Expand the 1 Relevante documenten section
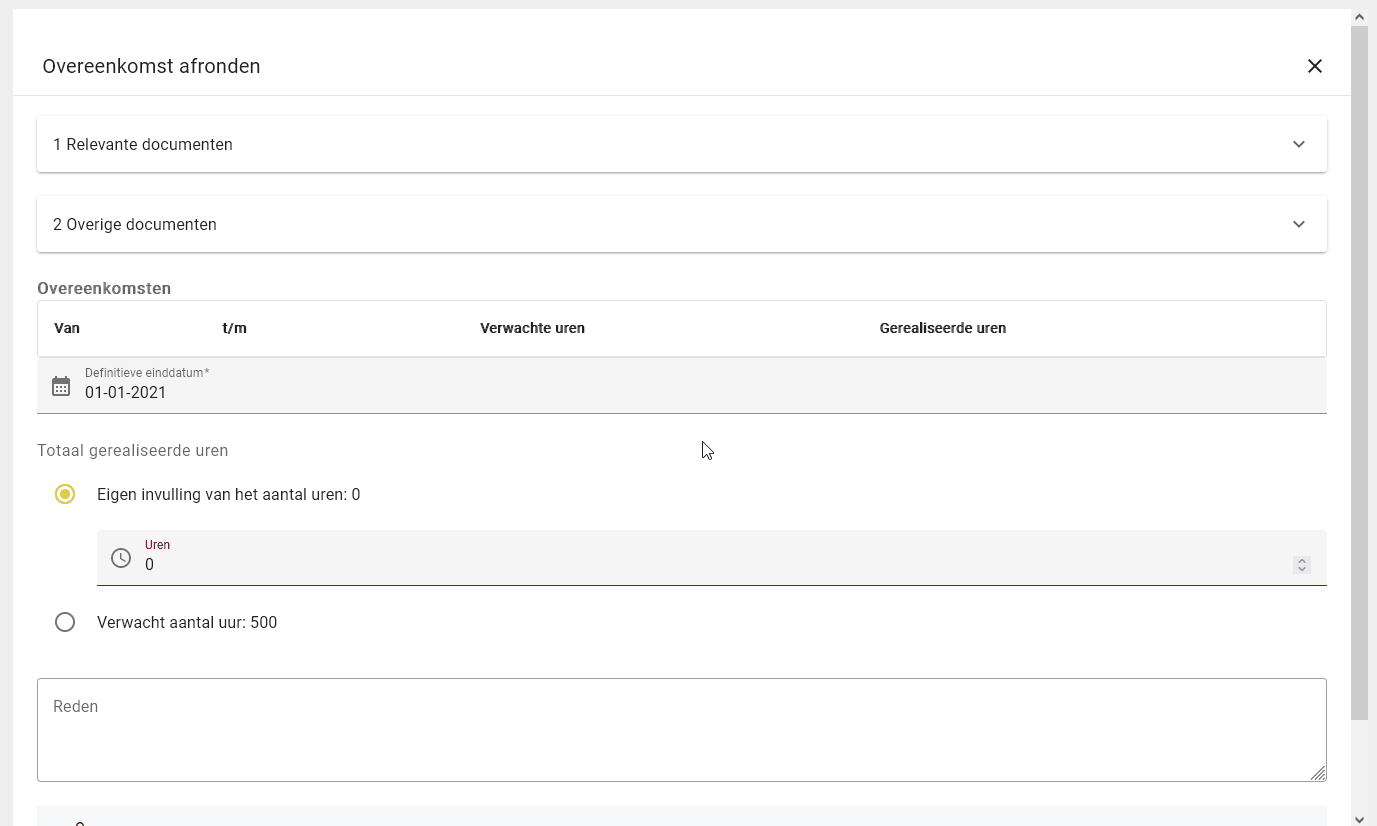 (x=682, y=144)
